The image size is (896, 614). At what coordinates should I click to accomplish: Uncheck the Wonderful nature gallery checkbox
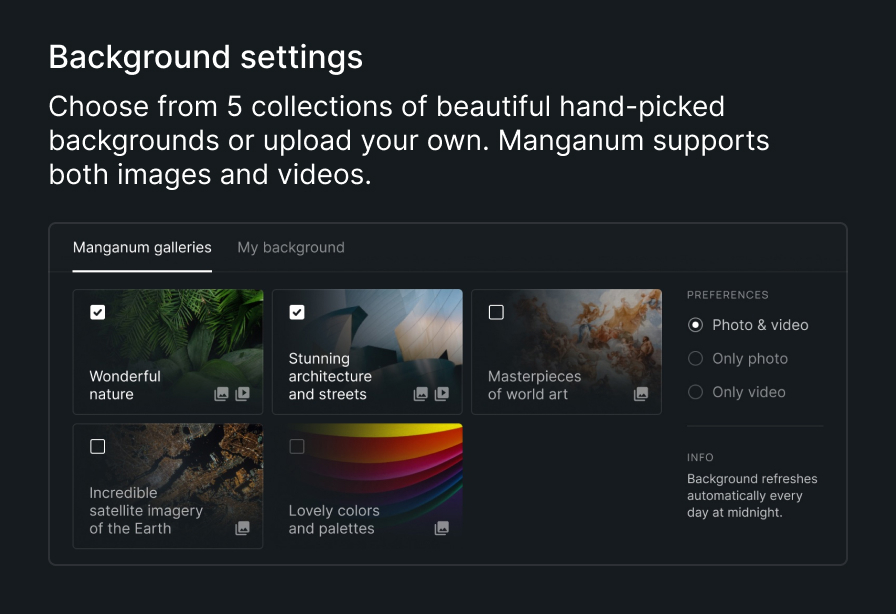pos(97,312)
